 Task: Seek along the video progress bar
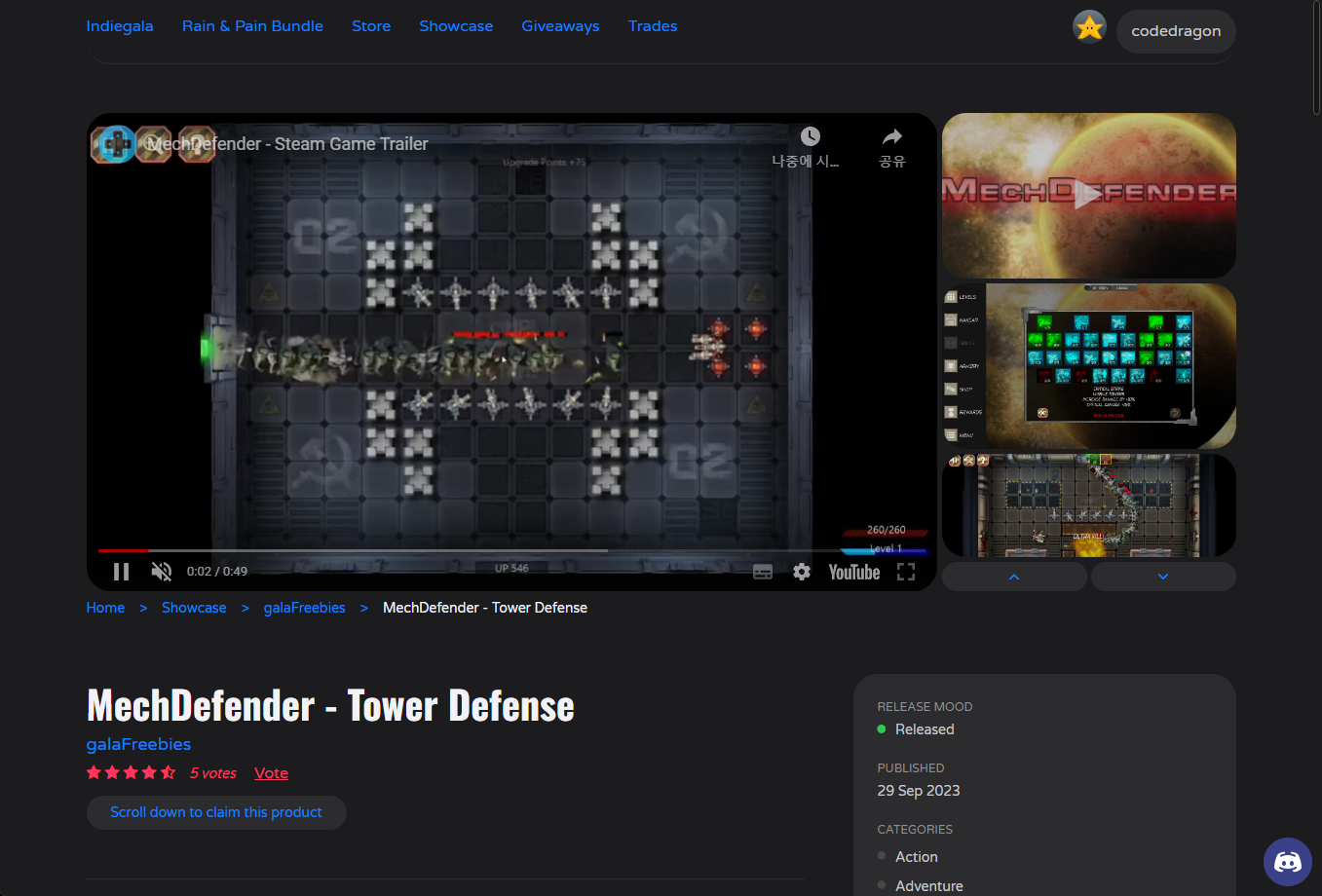512,550
